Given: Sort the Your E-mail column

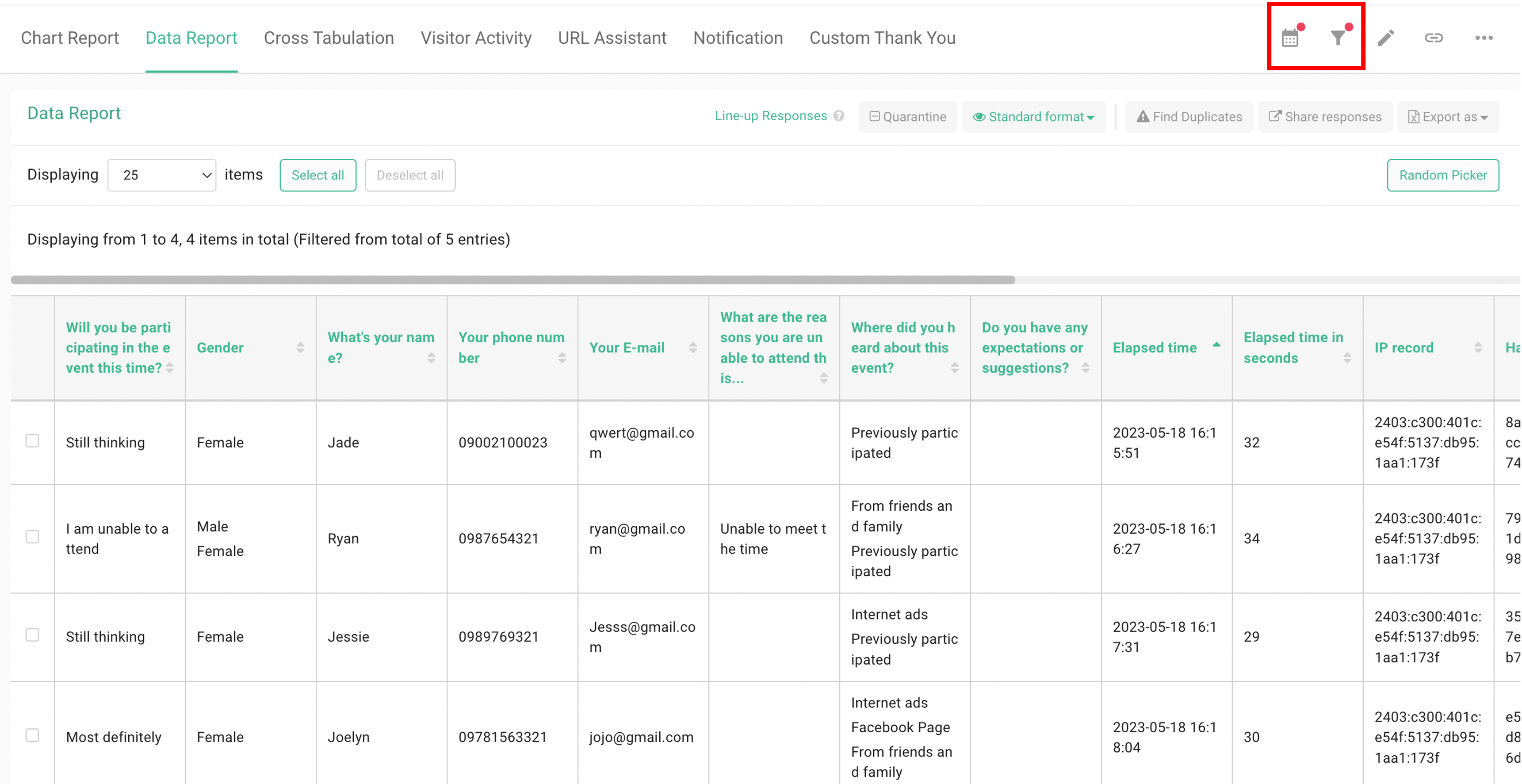Looking at the screenshot, I should point(692,348).
